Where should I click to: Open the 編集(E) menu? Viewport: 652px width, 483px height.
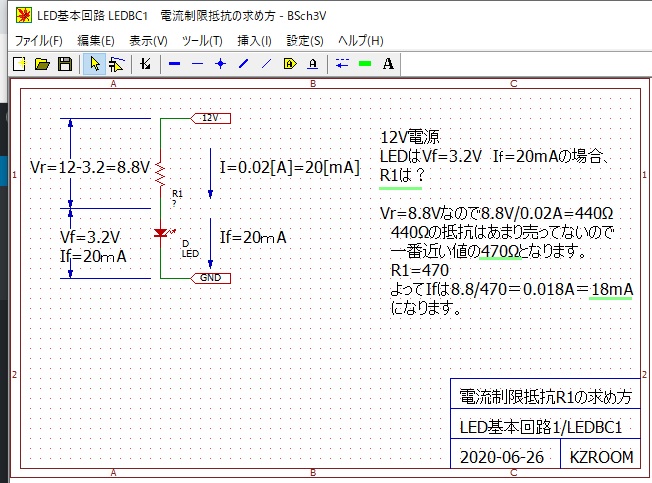[x=96, y=40]
